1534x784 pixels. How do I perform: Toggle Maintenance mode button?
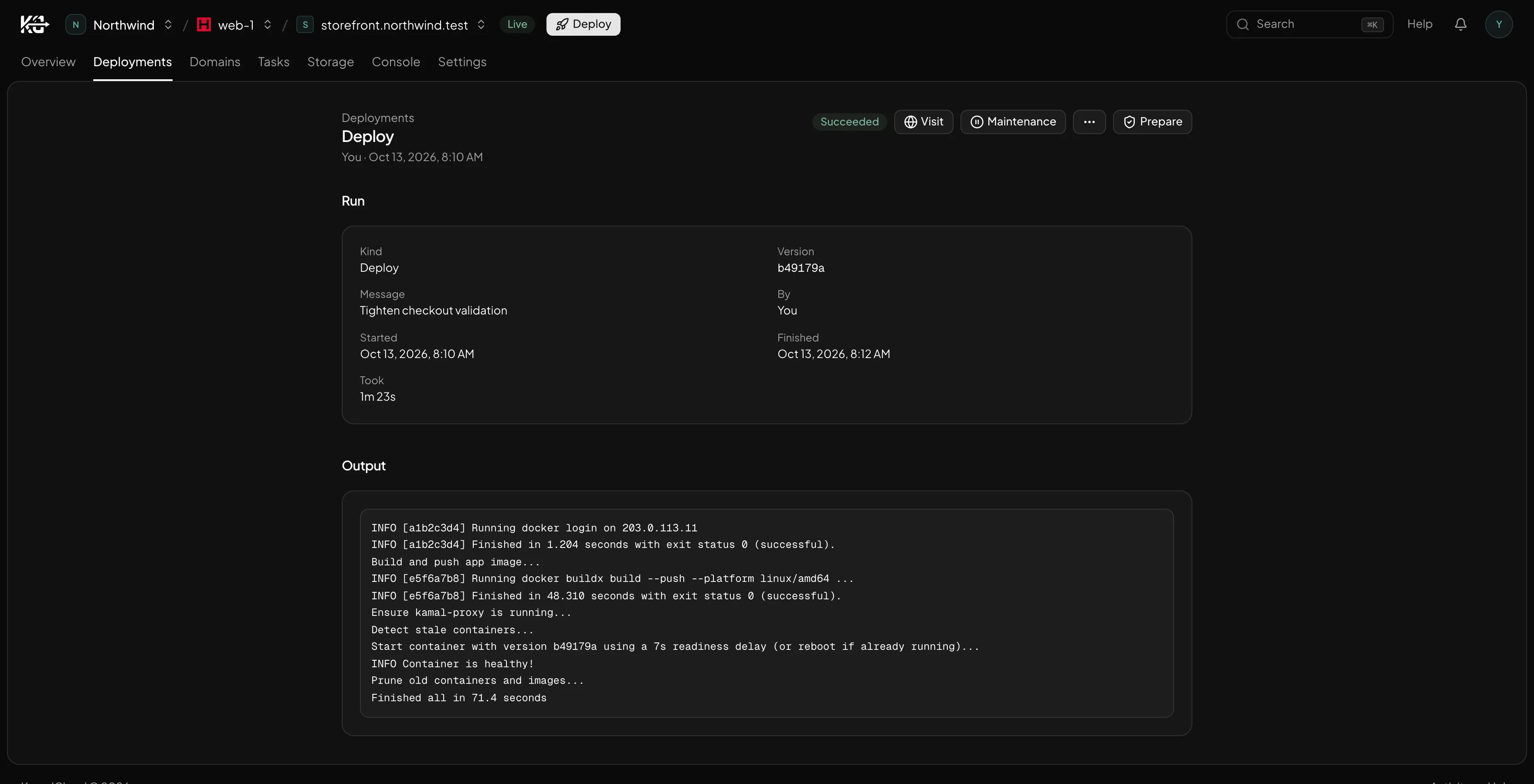click(1013, 122)
